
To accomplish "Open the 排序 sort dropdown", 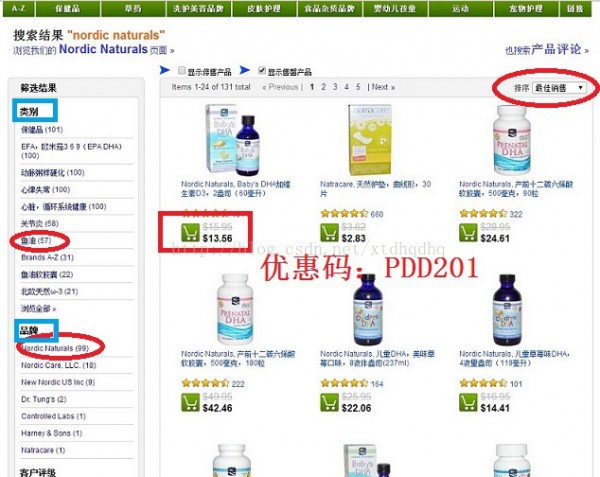I will click(559, 88).
